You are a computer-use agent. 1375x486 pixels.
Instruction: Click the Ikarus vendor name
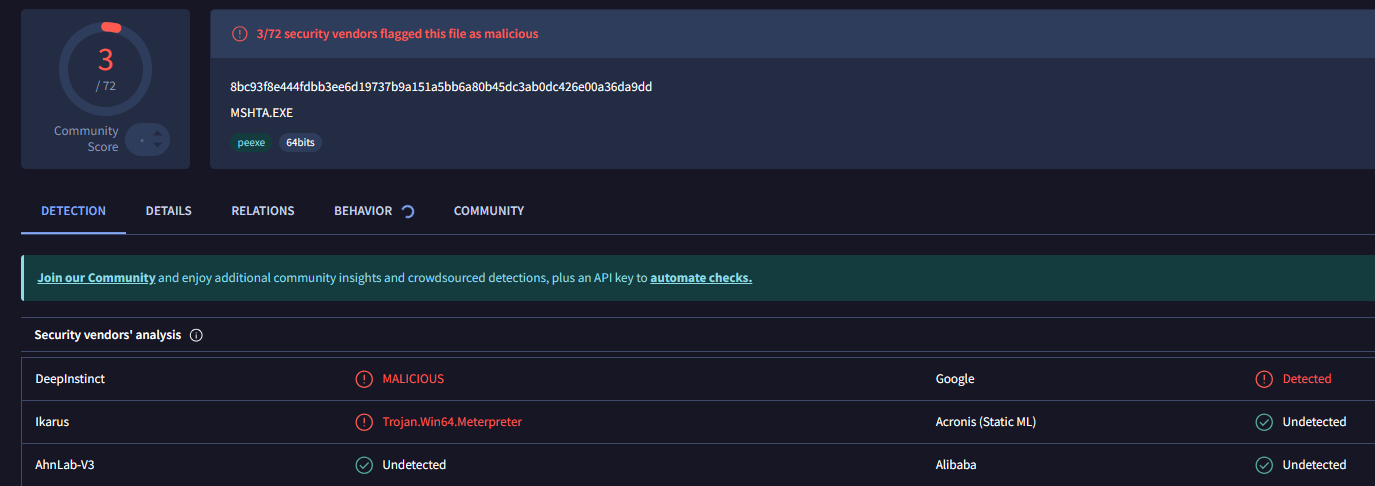pyautogui.click(x=52, y=422)
